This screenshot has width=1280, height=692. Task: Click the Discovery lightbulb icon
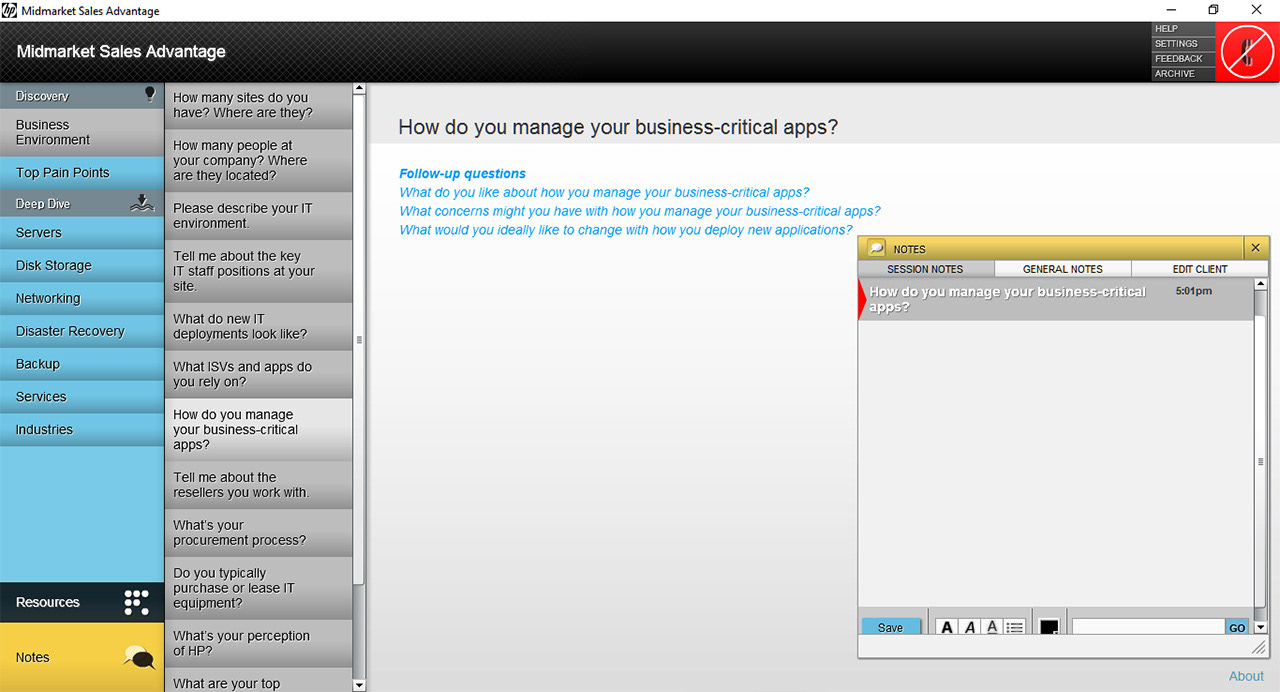click(x=150, y=94)
